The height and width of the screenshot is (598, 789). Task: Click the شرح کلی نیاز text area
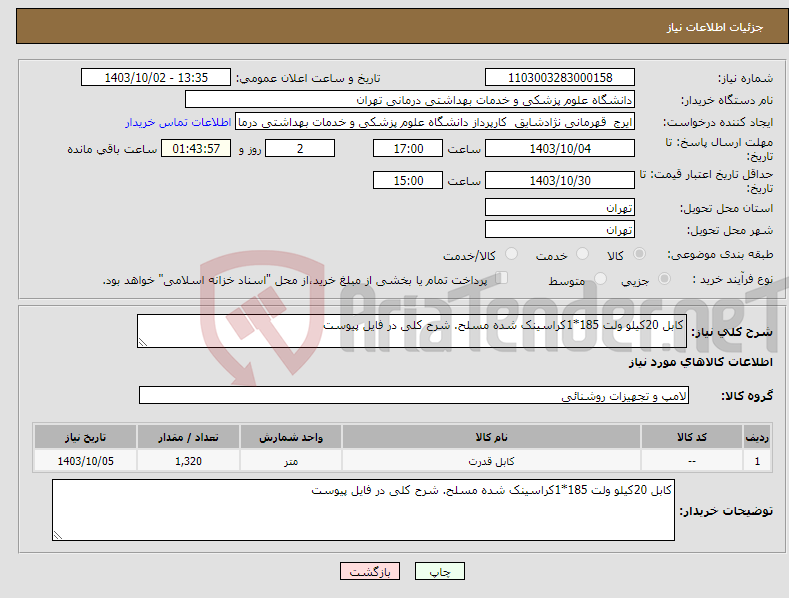click(x=412, y=331)
